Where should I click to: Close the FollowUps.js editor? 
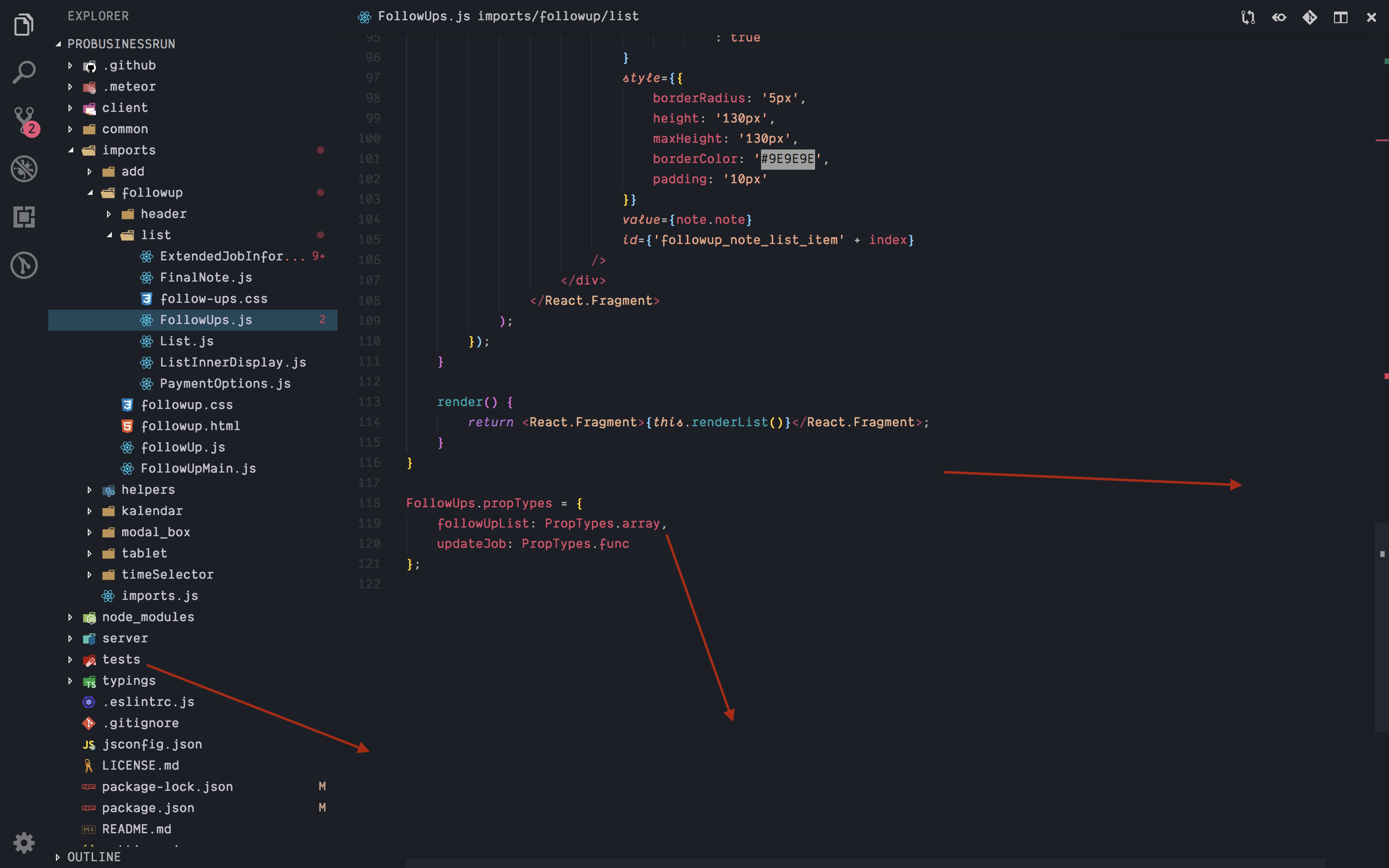point(1371,17)
